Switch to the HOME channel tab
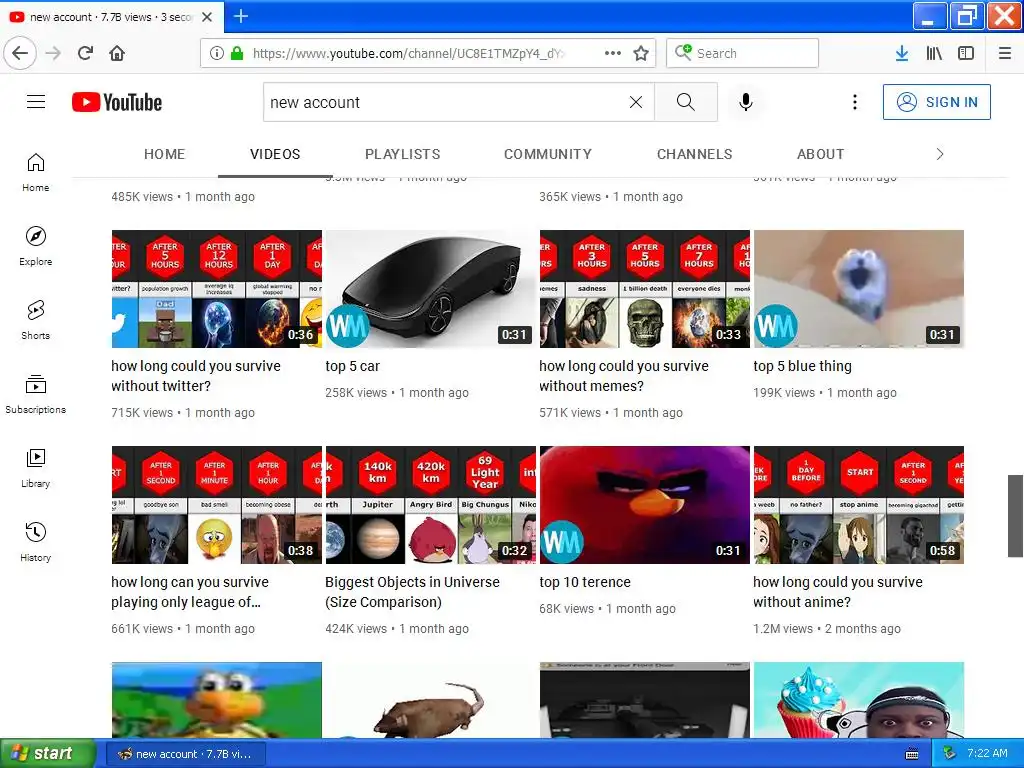Screen dimensions: 1024x768 (x=165, y=154)
